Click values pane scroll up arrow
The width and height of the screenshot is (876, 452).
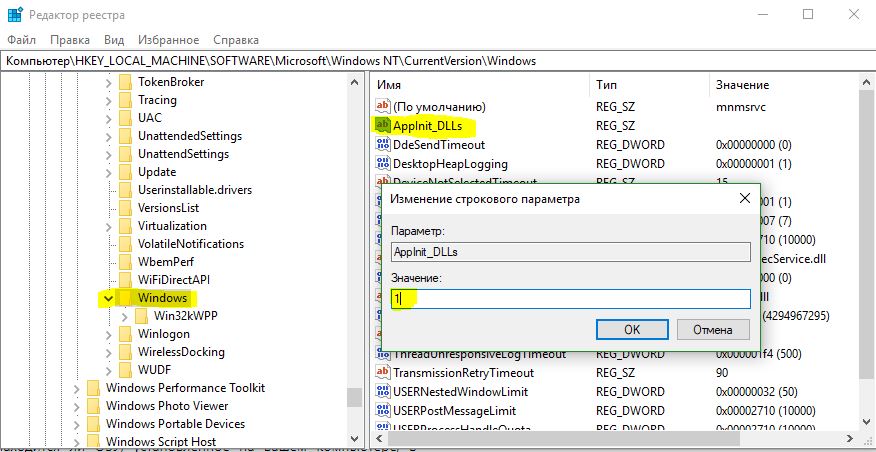coord(867,82)
